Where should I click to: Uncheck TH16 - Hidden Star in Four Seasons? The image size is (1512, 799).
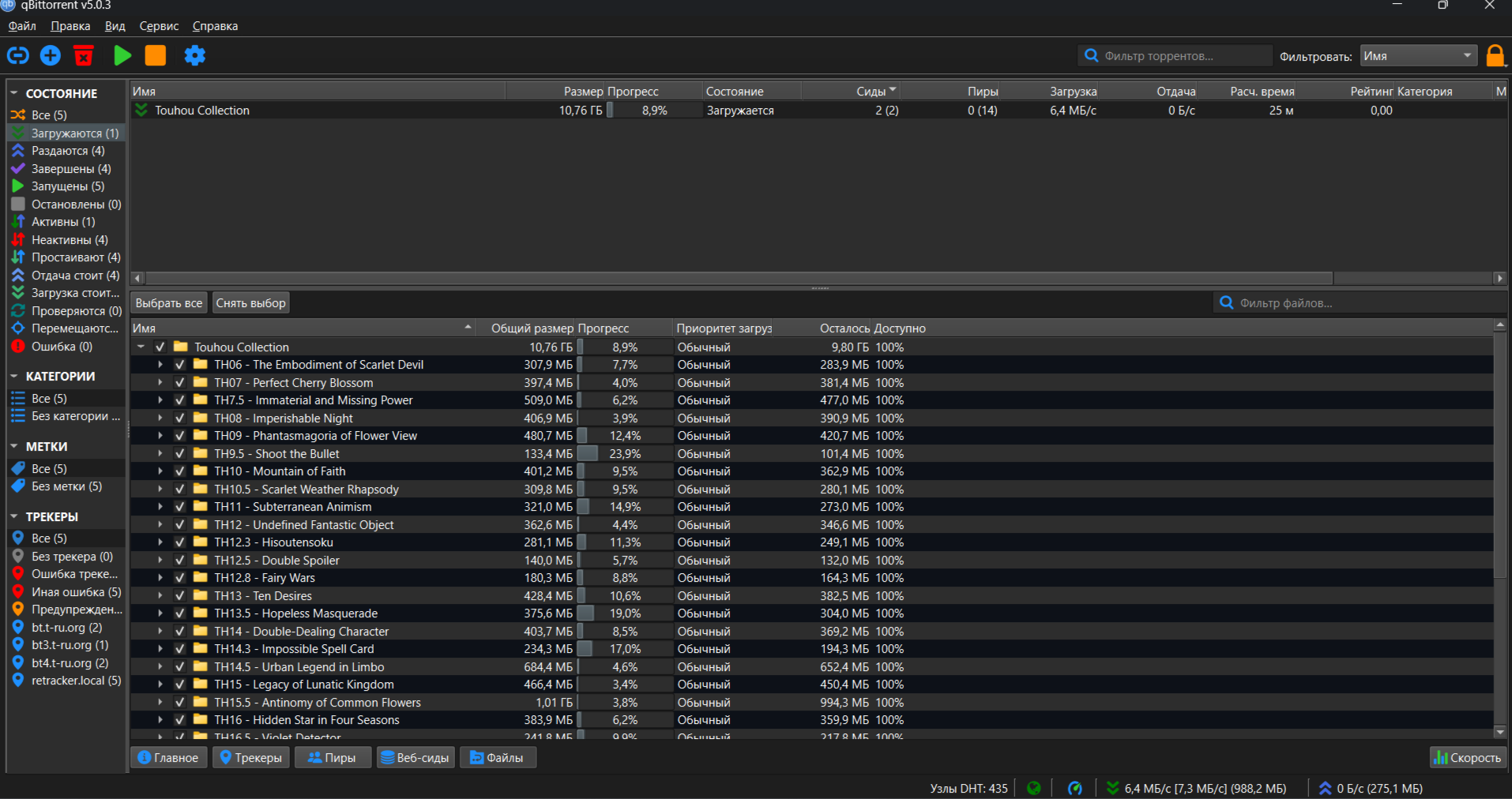click(x=180, y=720)
